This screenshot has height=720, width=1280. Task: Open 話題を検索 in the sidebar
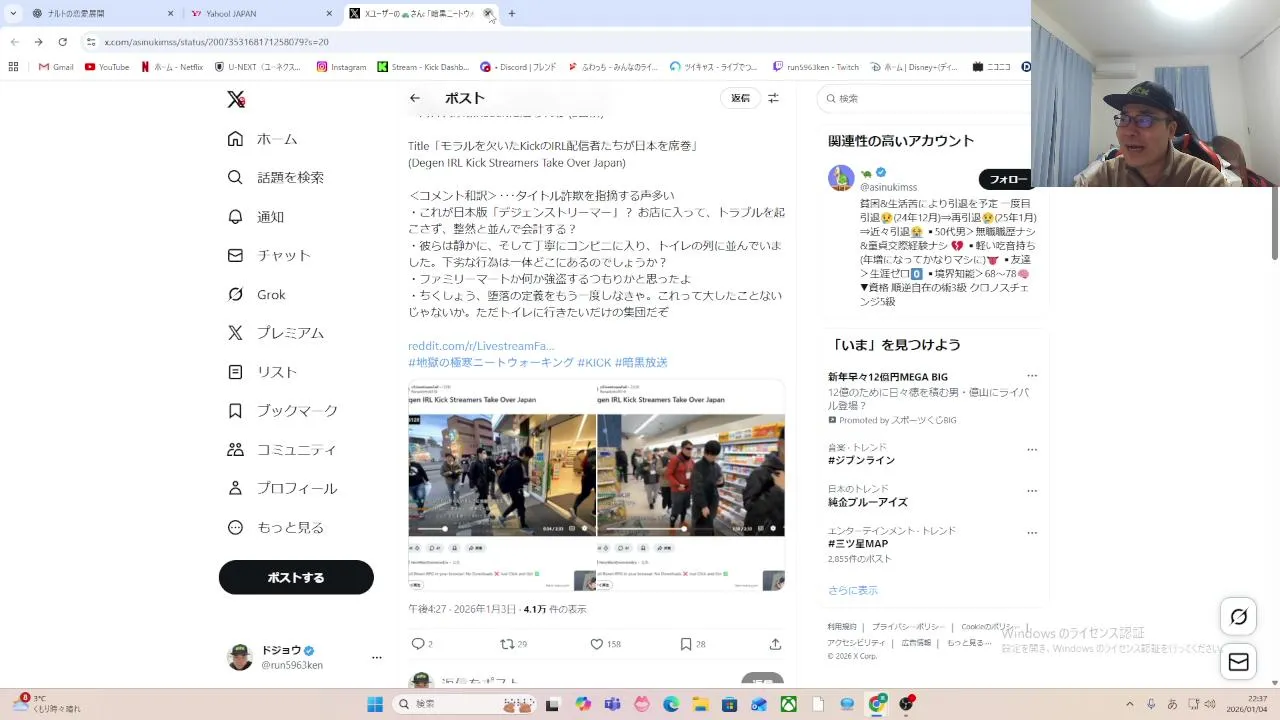pos(275,177)
